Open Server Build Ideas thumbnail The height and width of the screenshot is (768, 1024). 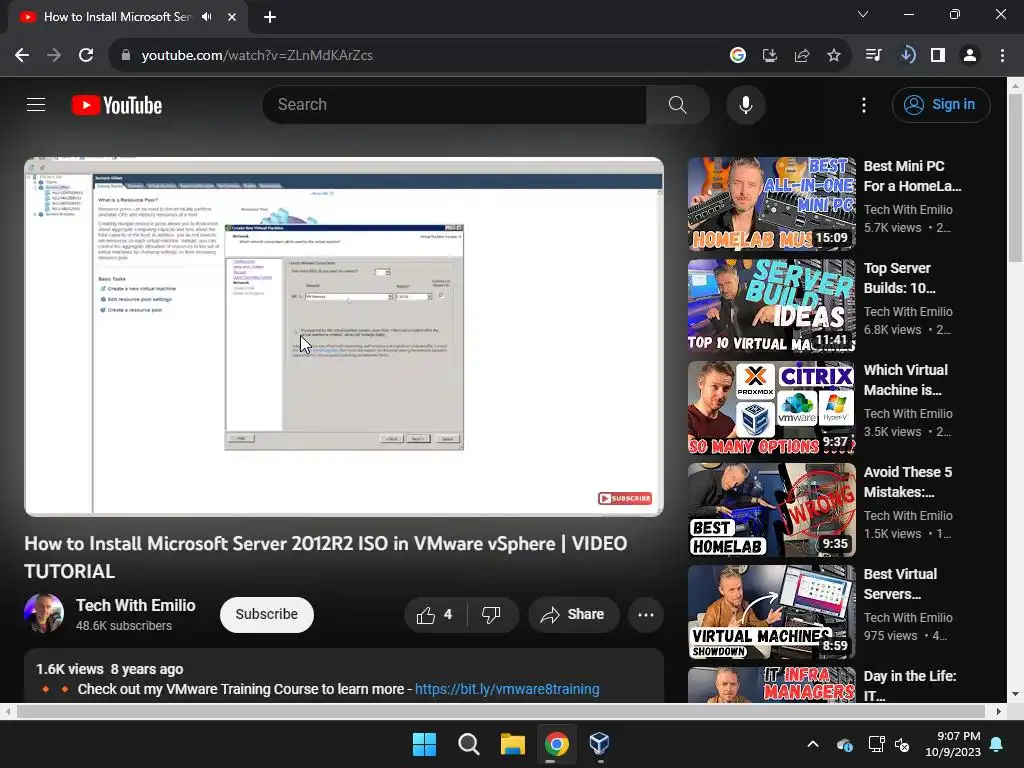[x=771, y=306]
